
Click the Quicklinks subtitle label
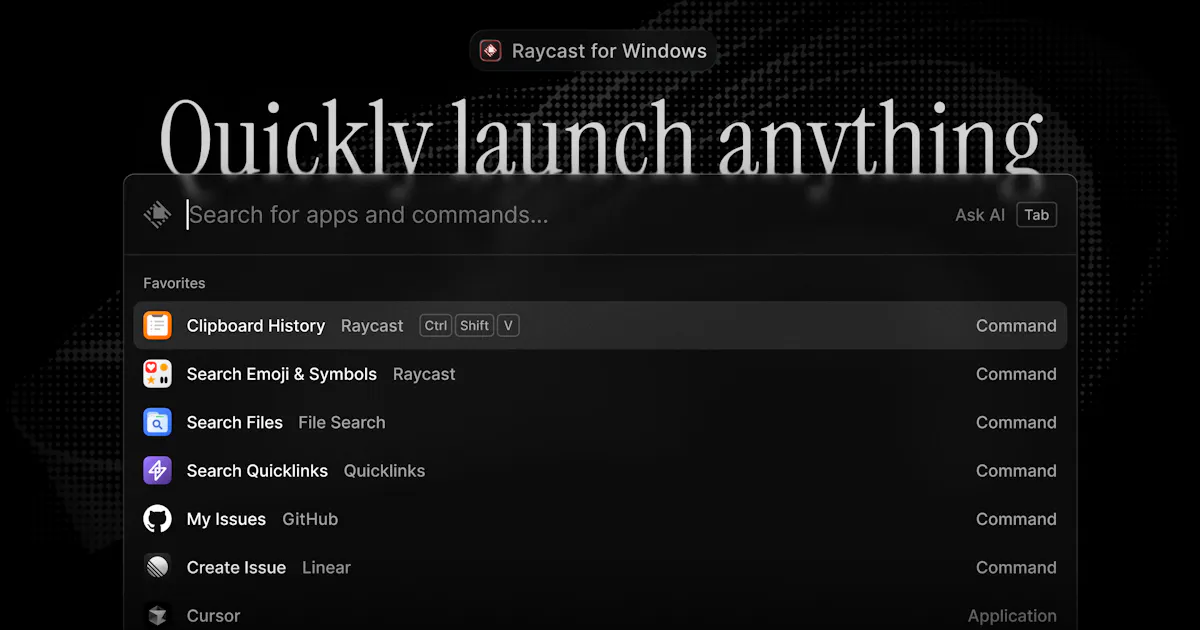(384, 470)
